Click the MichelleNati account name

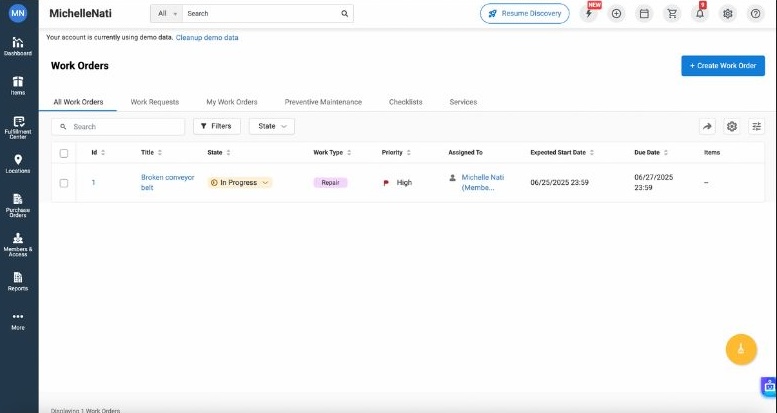[80, 13]
